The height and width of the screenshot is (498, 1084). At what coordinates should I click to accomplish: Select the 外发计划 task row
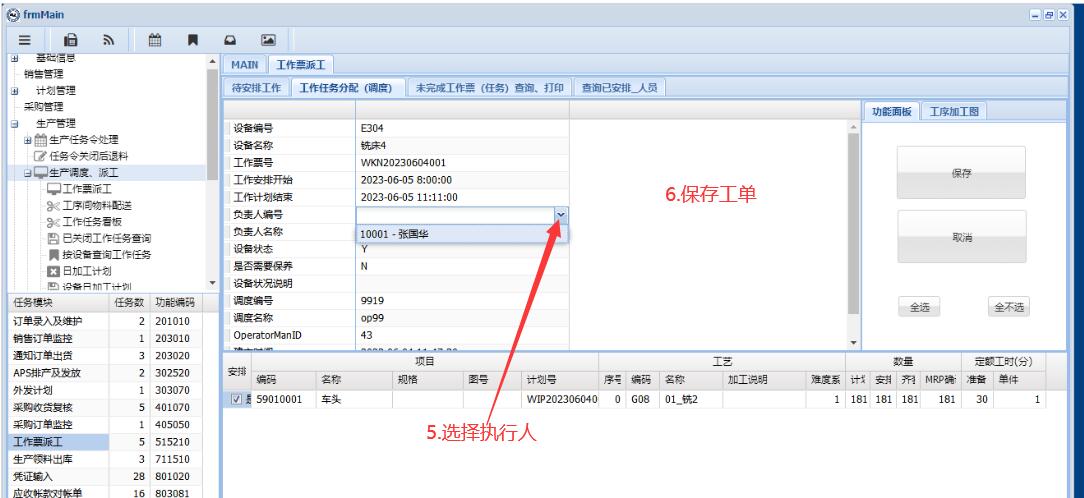106,390
